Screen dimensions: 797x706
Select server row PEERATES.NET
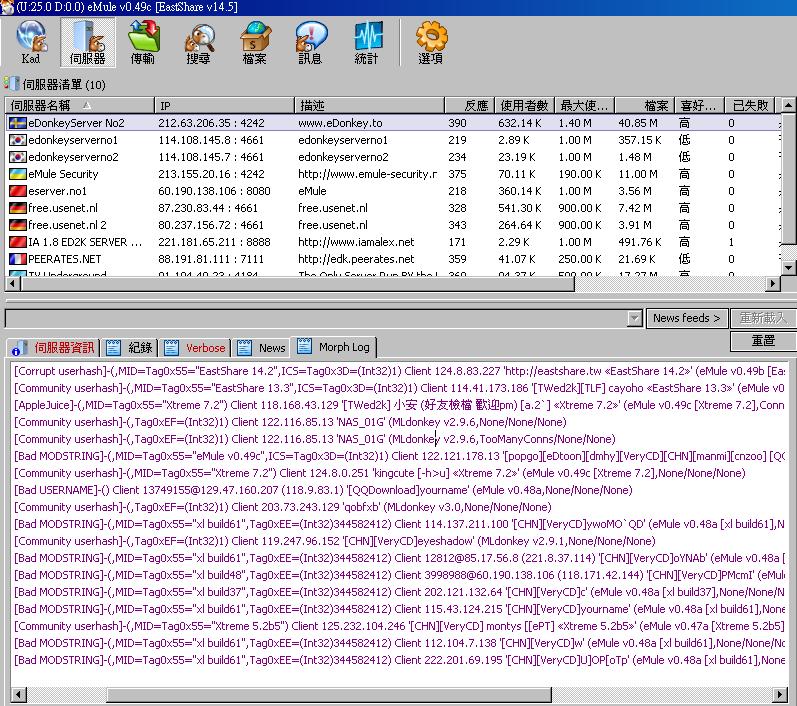[x=393, y=259]
